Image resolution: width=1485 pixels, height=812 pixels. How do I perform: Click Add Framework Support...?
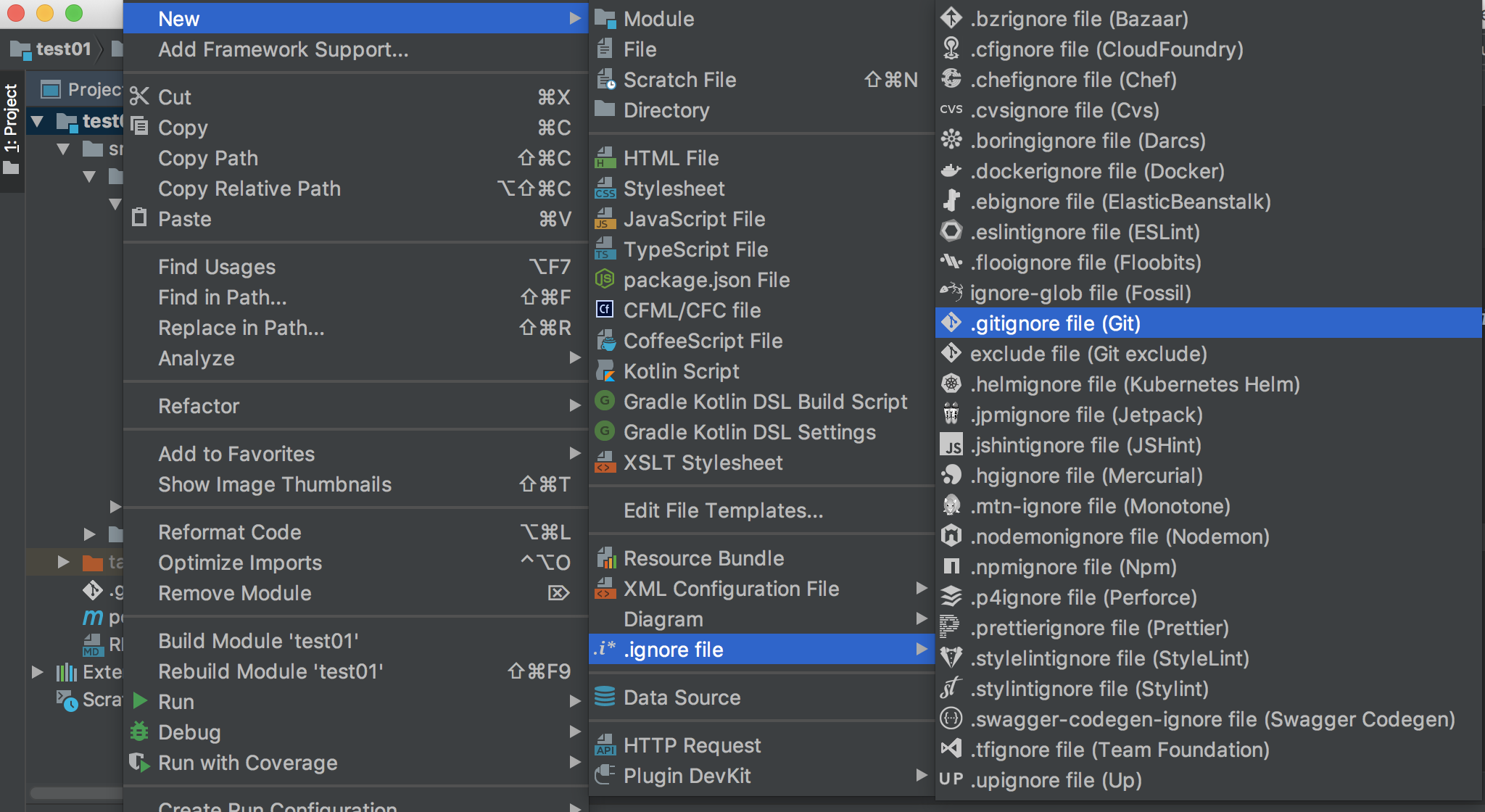[283, 49]
